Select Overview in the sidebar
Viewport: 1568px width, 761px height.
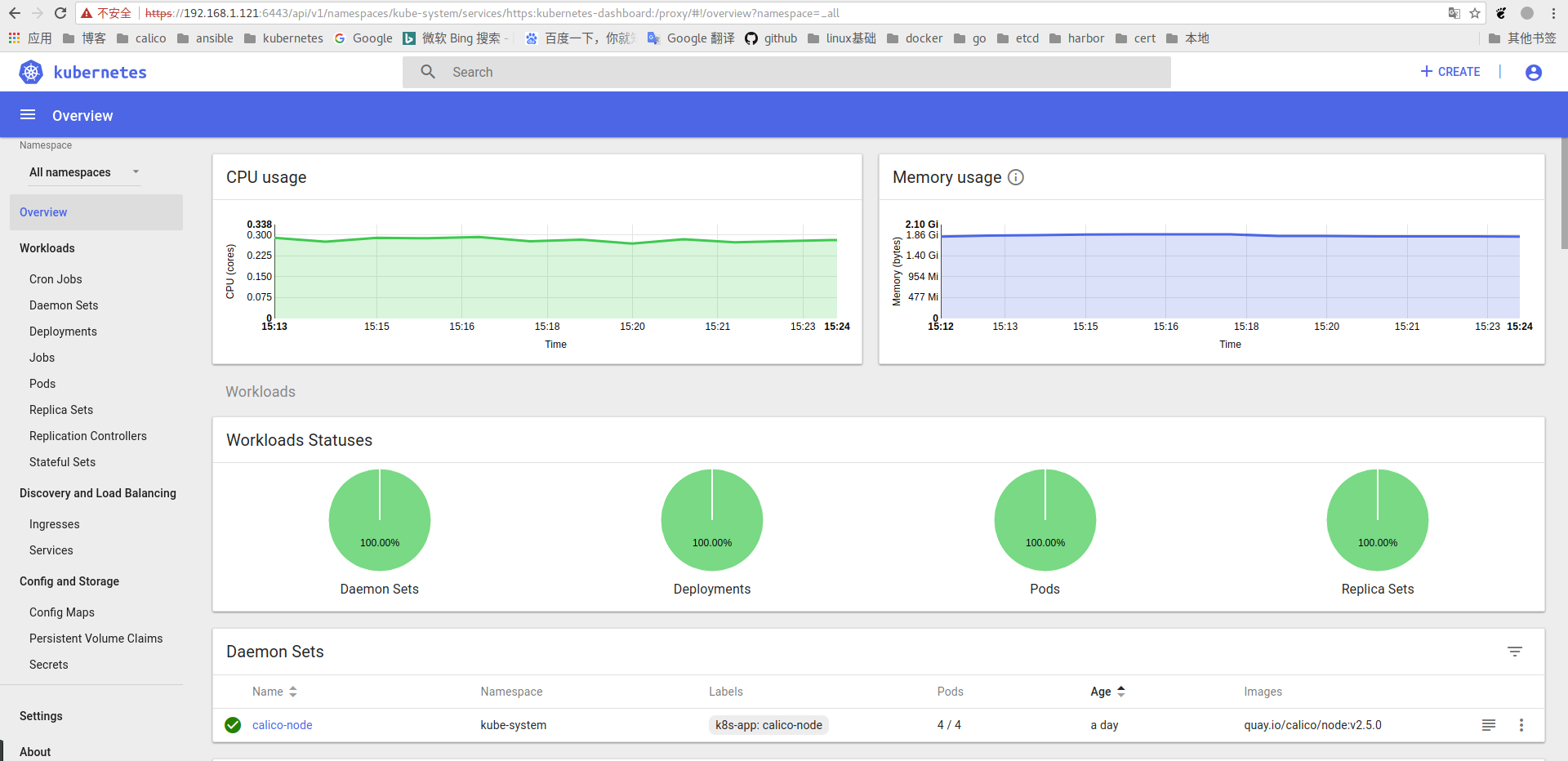[x=96, y=212]
